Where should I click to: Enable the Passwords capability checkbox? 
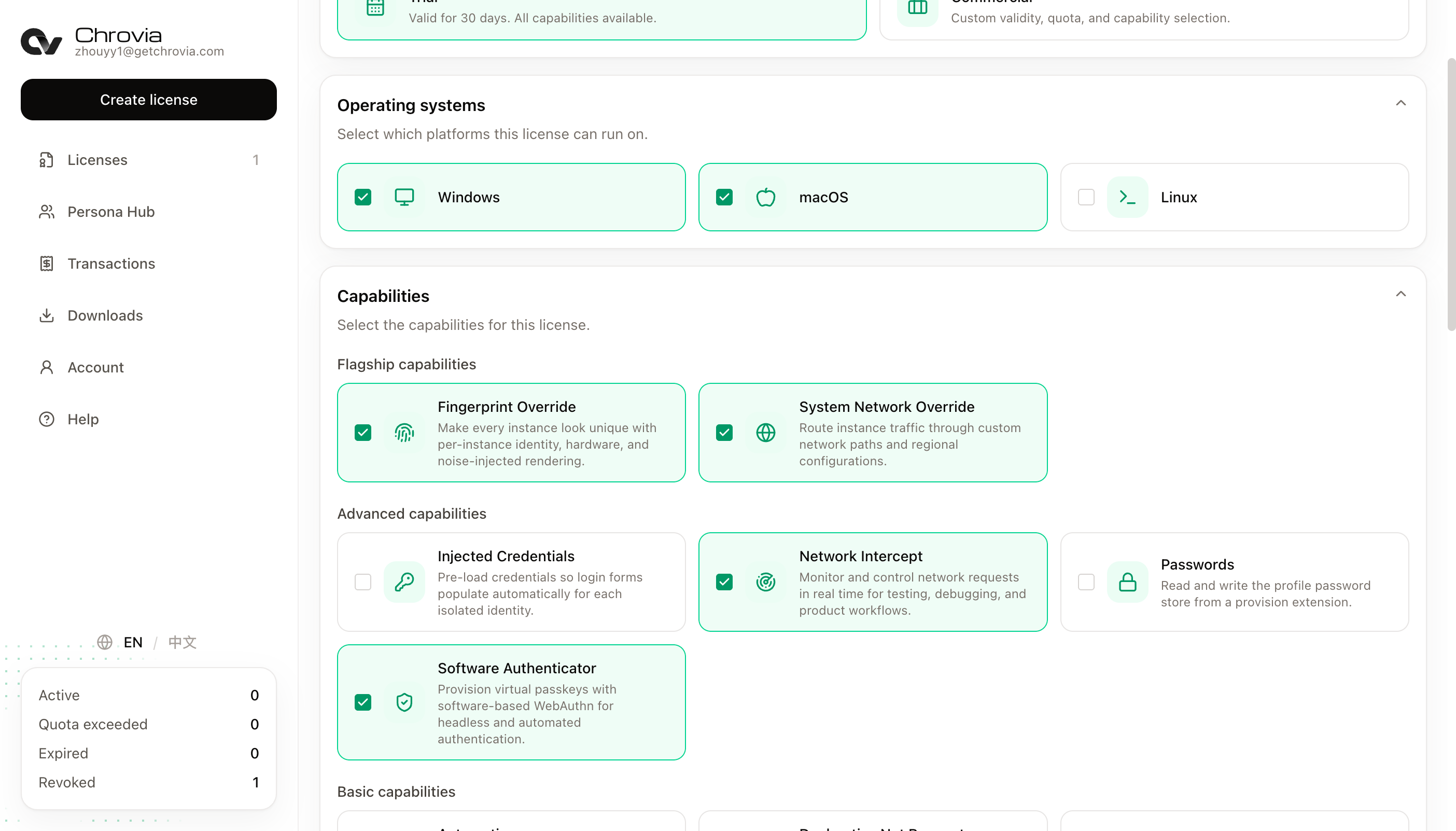(x=1086, y=582)
